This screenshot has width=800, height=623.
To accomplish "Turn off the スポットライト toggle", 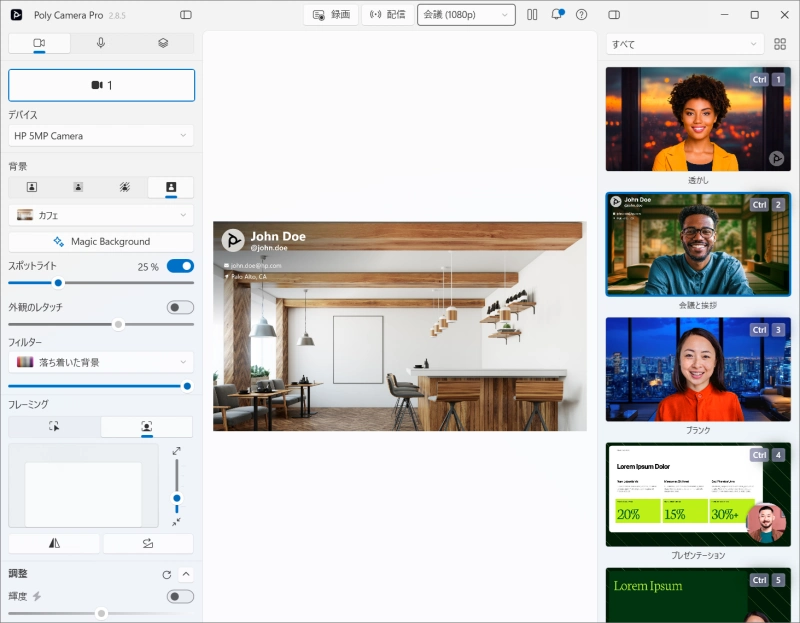I will point(180,266).
